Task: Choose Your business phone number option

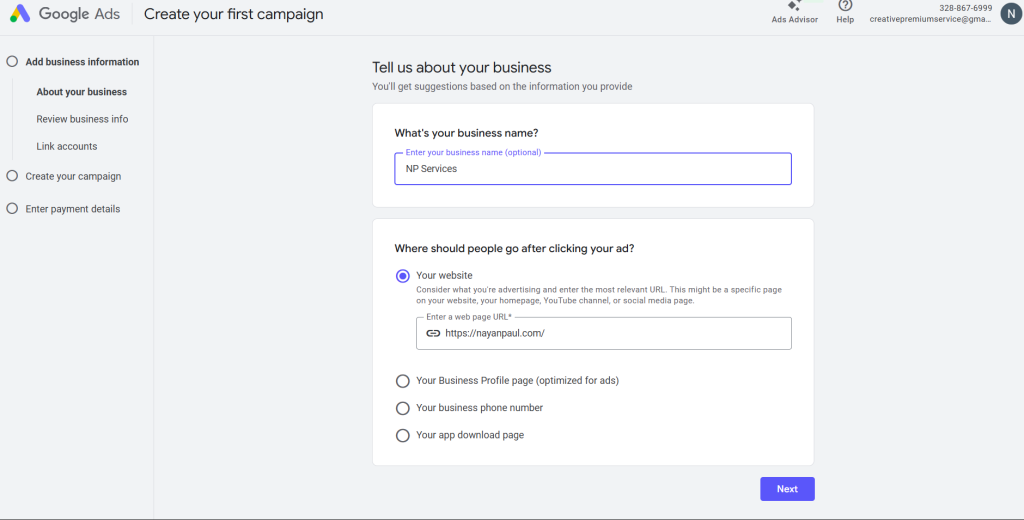Action: pyautogui.click(x=403, y=408)
